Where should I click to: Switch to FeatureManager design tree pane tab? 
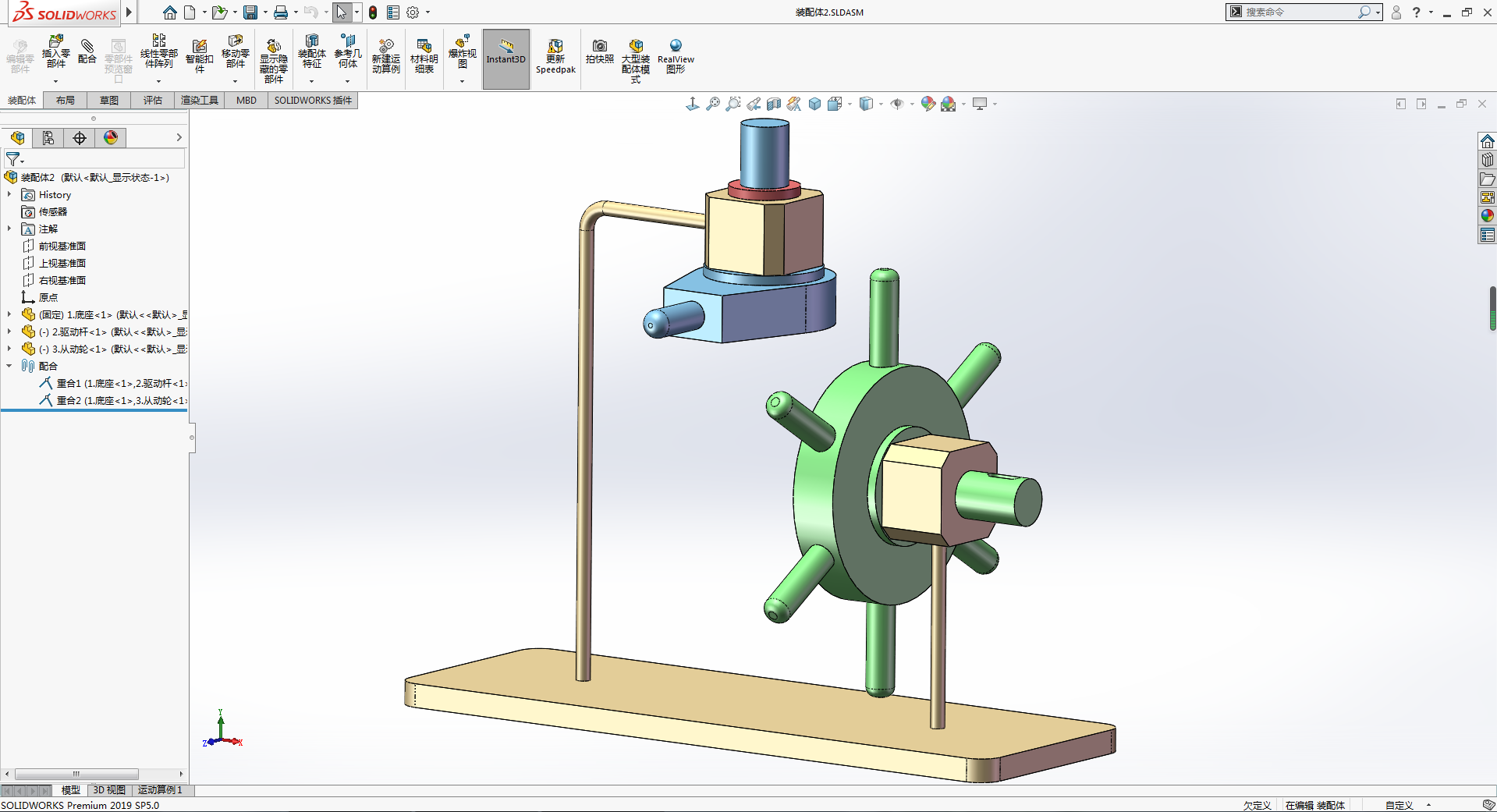[17, 138]
